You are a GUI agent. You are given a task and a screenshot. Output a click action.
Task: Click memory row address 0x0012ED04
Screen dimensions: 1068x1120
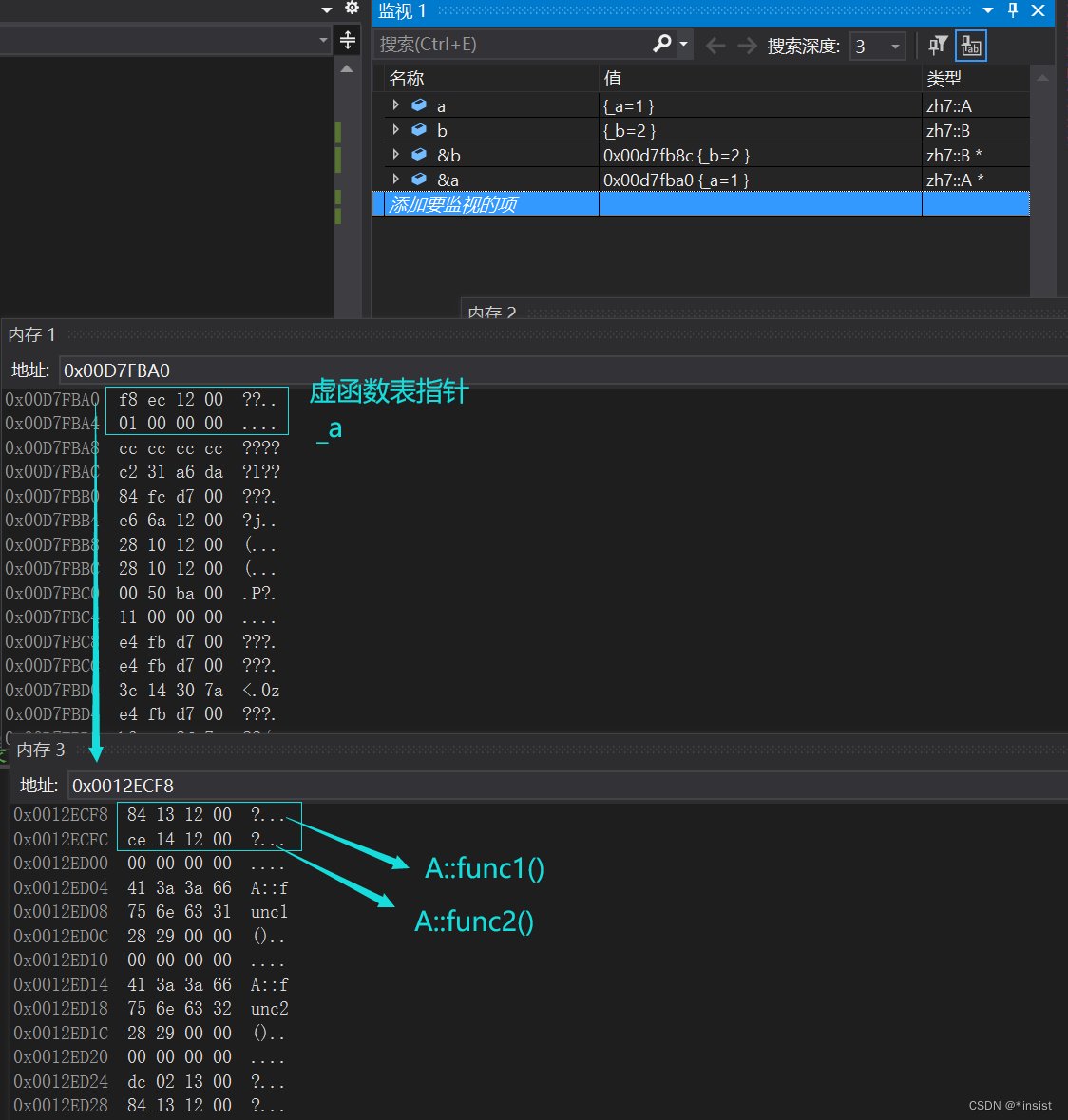pyautogui.click(x=61, y=888)
